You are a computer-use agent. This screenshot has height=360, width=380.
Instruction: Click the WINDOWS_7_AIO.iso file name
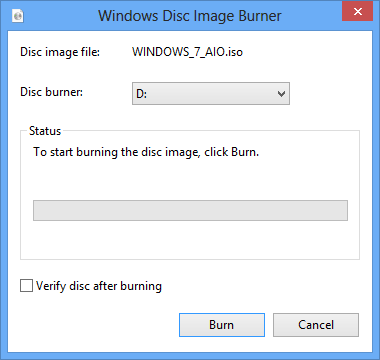[x=187, y=52]
